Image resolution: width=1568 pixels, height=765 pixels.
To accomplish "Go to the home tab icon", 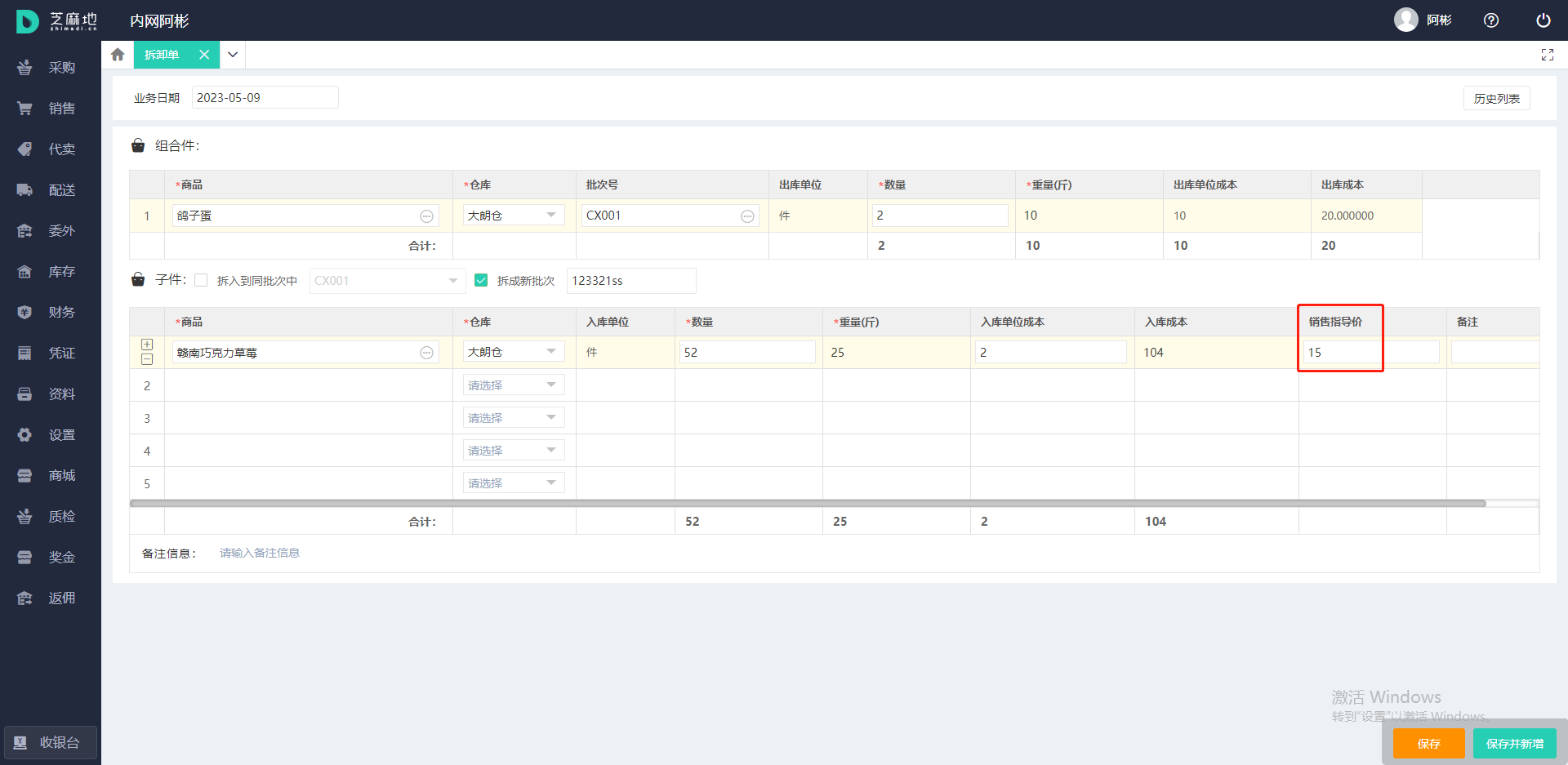I will tap(118, 55).
